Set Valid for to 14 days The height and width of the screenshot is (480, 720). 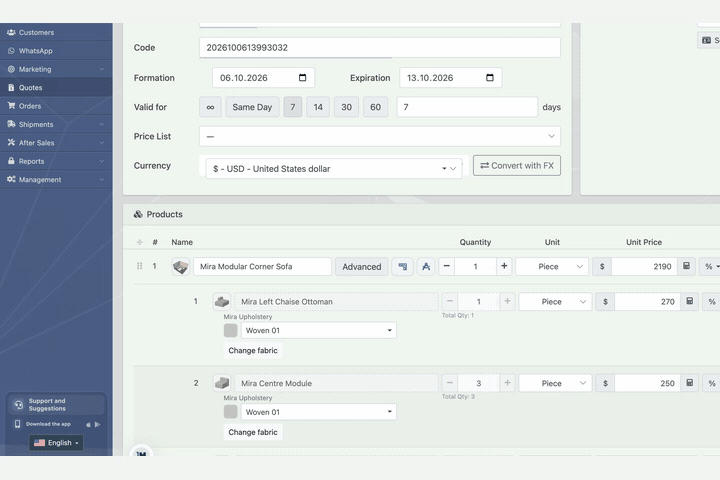(x=318, y=107)
